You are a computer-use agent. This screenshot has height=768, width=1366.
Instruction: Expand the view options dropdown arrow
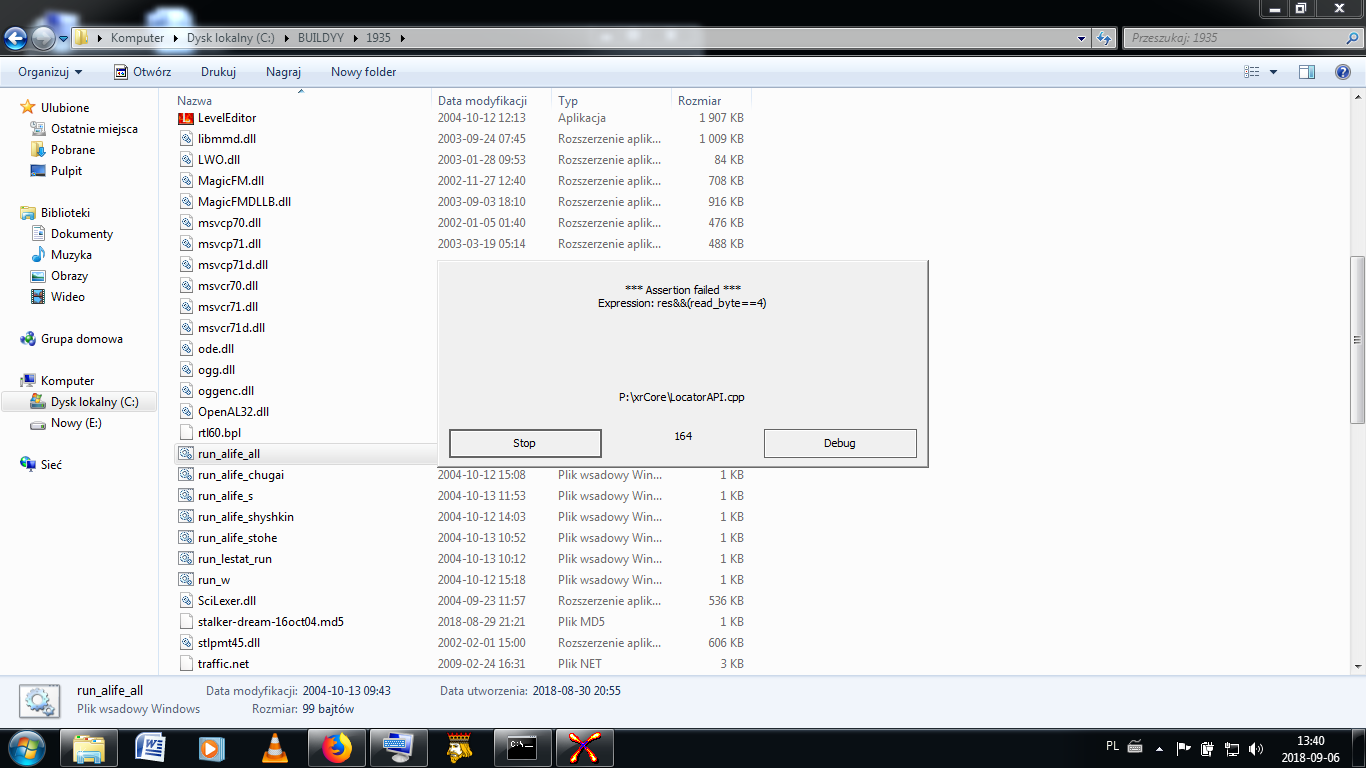pos(1273,72)
